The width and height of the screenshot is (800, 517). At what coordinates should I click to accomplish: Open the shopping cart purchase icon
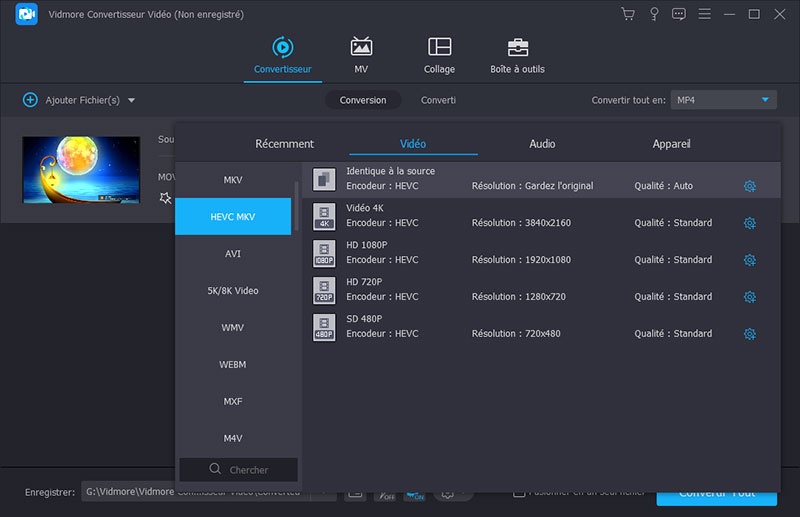[627, 14]
